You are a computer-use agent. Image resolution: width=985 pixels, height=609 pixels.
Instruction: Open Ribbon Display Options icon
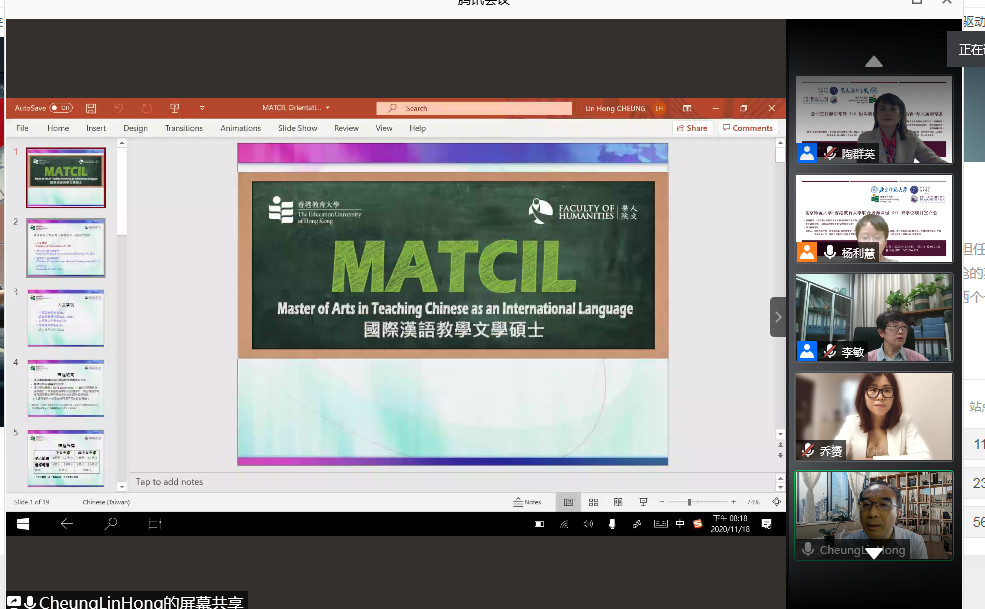[x=687, y=108]
